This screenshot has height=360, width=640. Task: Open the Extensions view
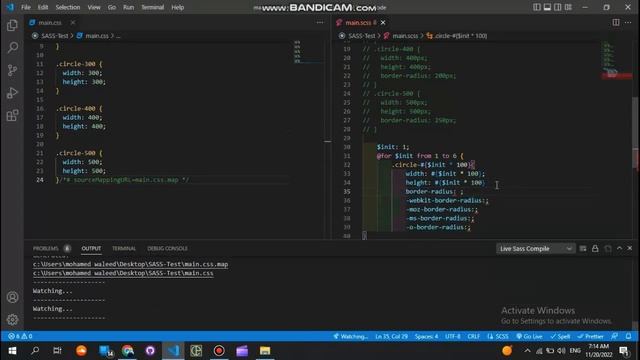12,115
